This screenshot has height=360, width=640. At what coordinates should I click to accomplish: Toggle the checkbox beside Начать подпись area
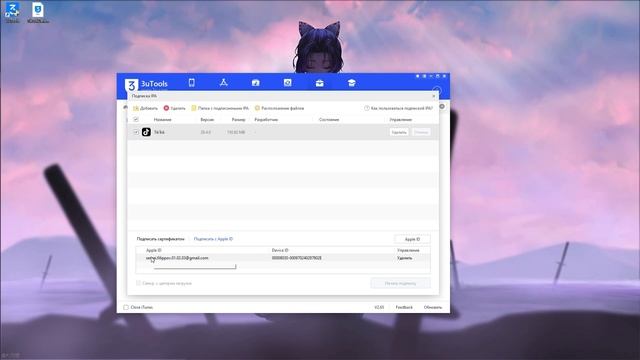(138, 283)
